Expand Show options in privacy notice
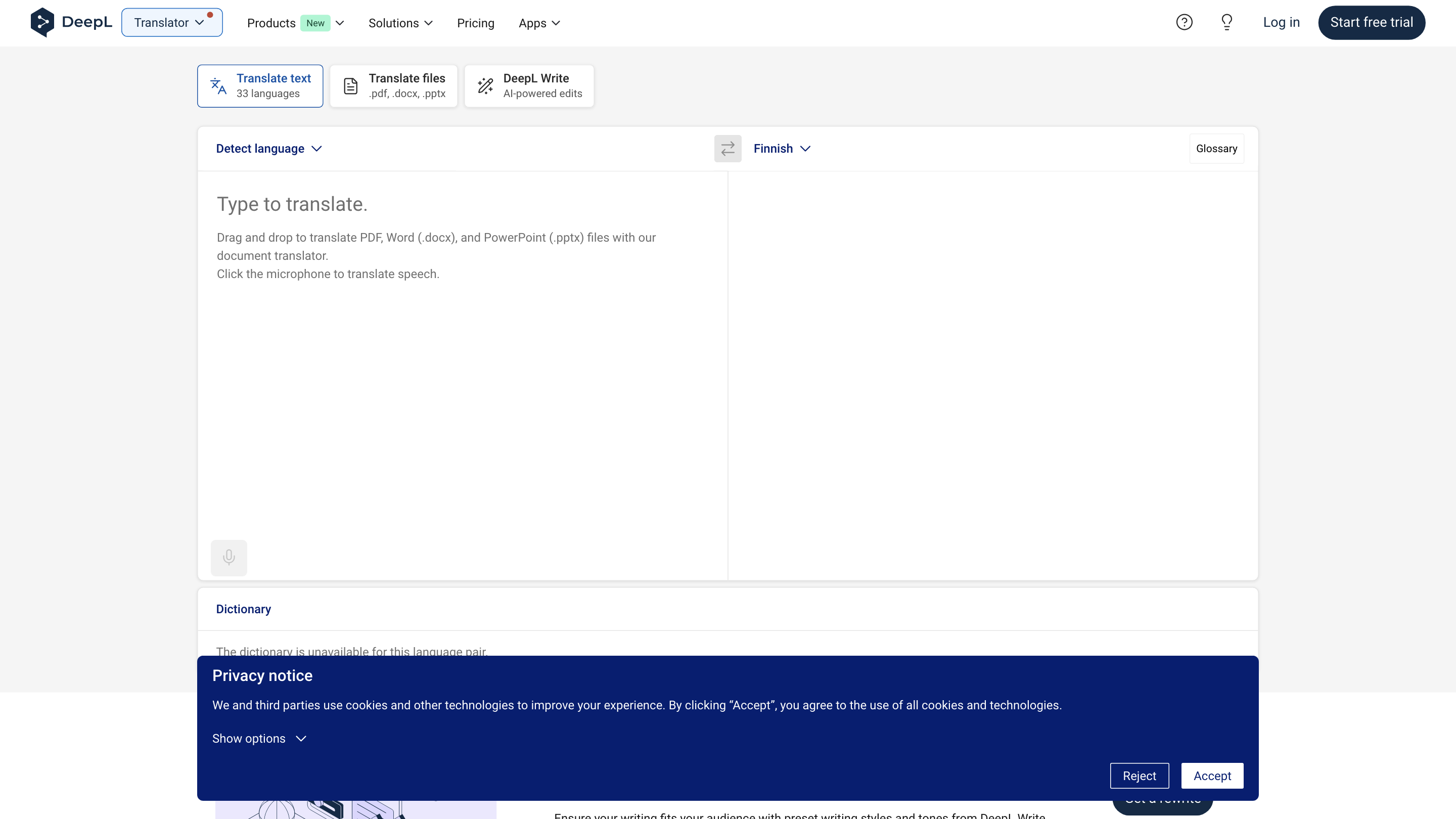The width and height of the screenshot is (1456, 819). point(259,738)
